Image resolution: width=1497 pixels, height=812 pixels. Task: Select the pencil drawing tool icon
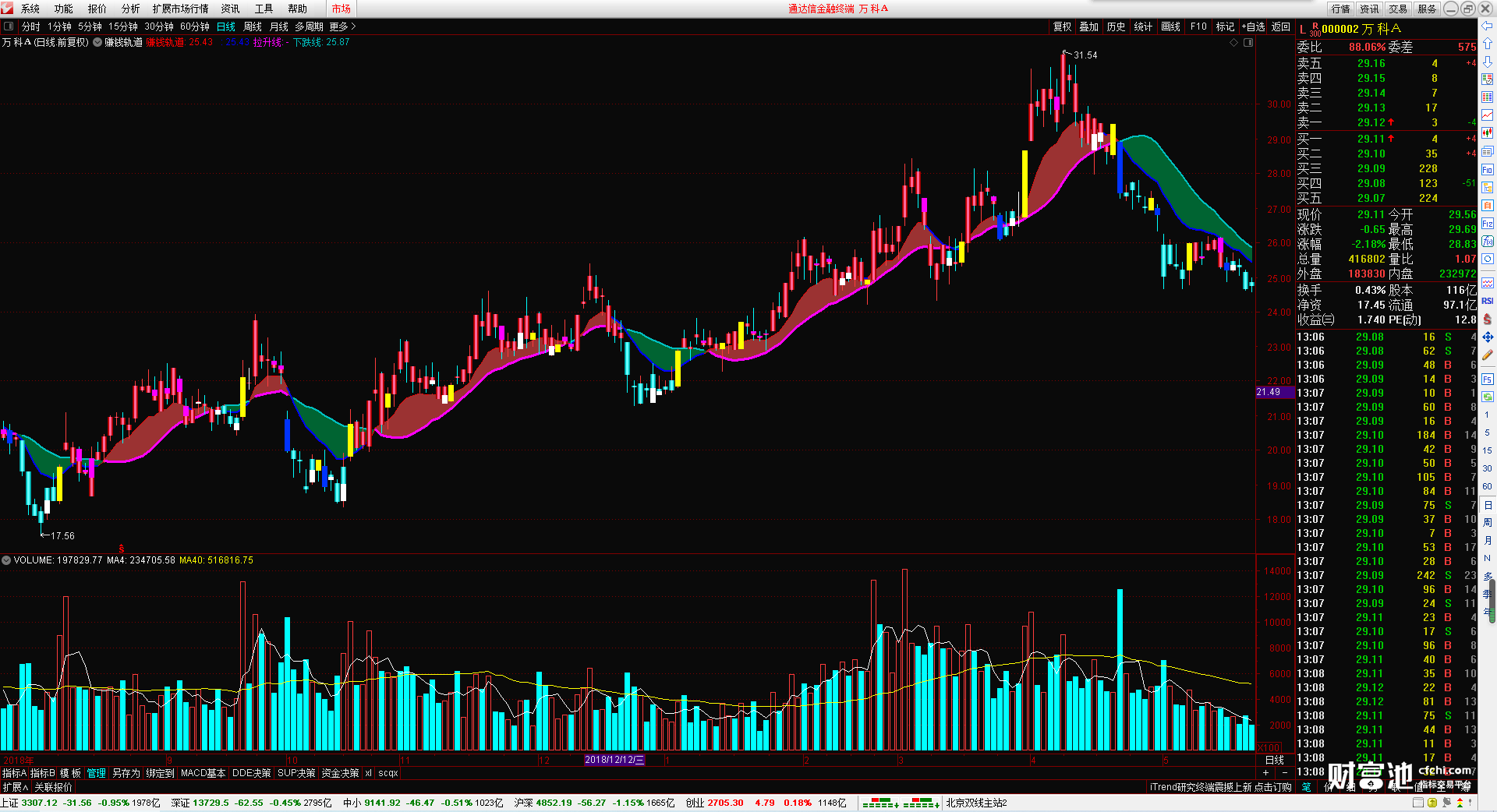tap(1488, 355)
